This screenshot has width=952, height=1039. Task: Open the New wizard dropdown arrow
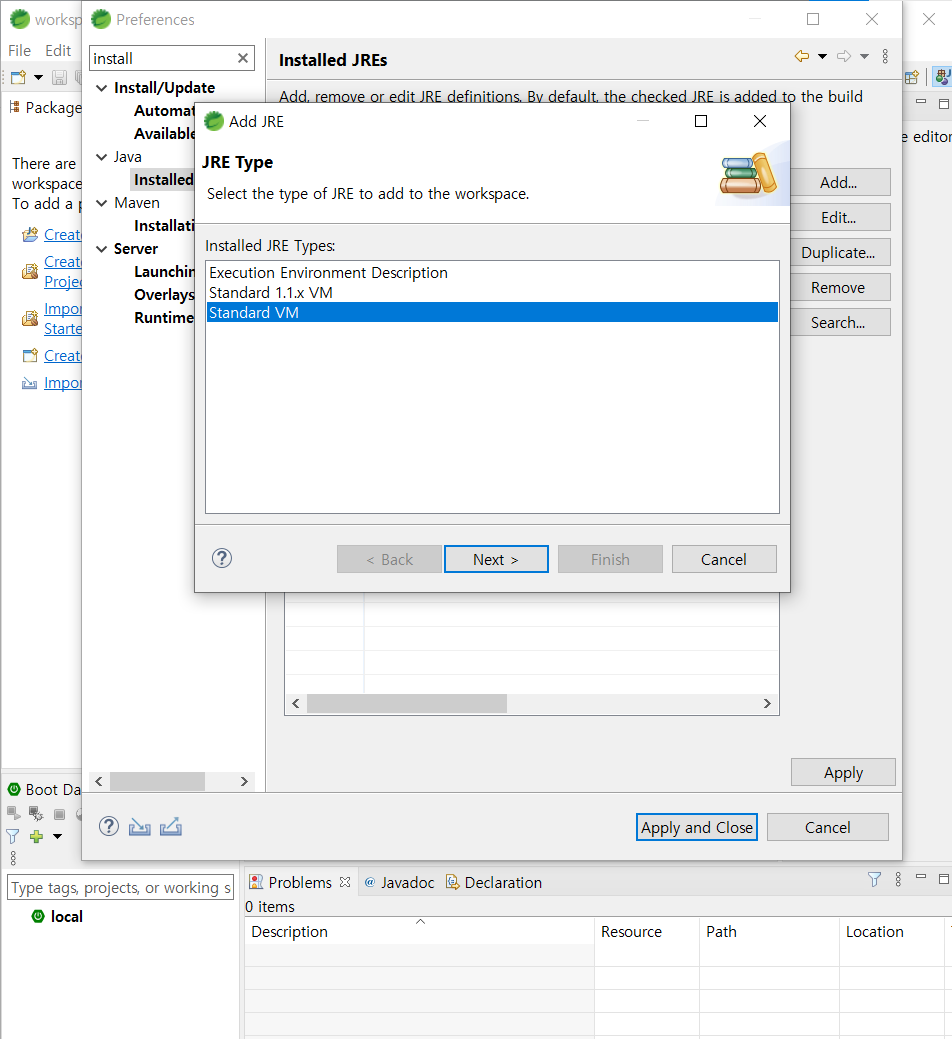pyautogui.click(x=38, y=78)
